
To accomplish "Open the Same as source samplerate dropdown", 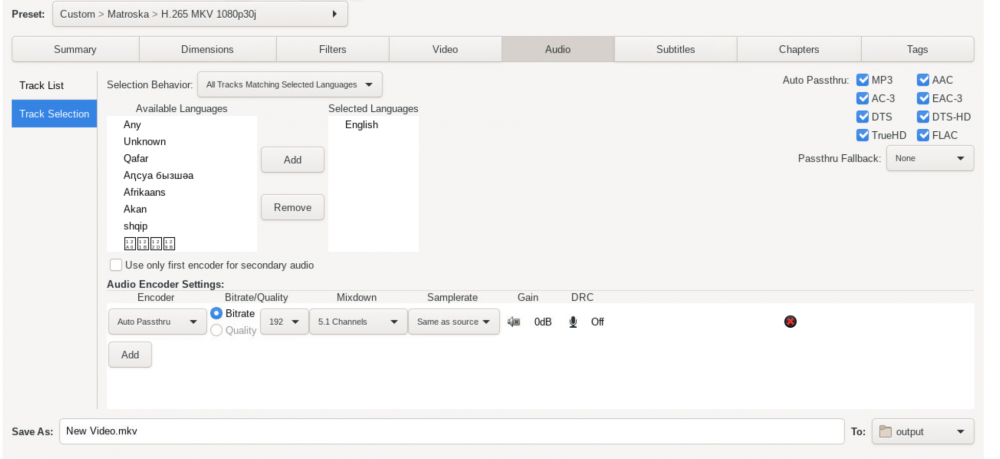I will (x=454, y=322).
